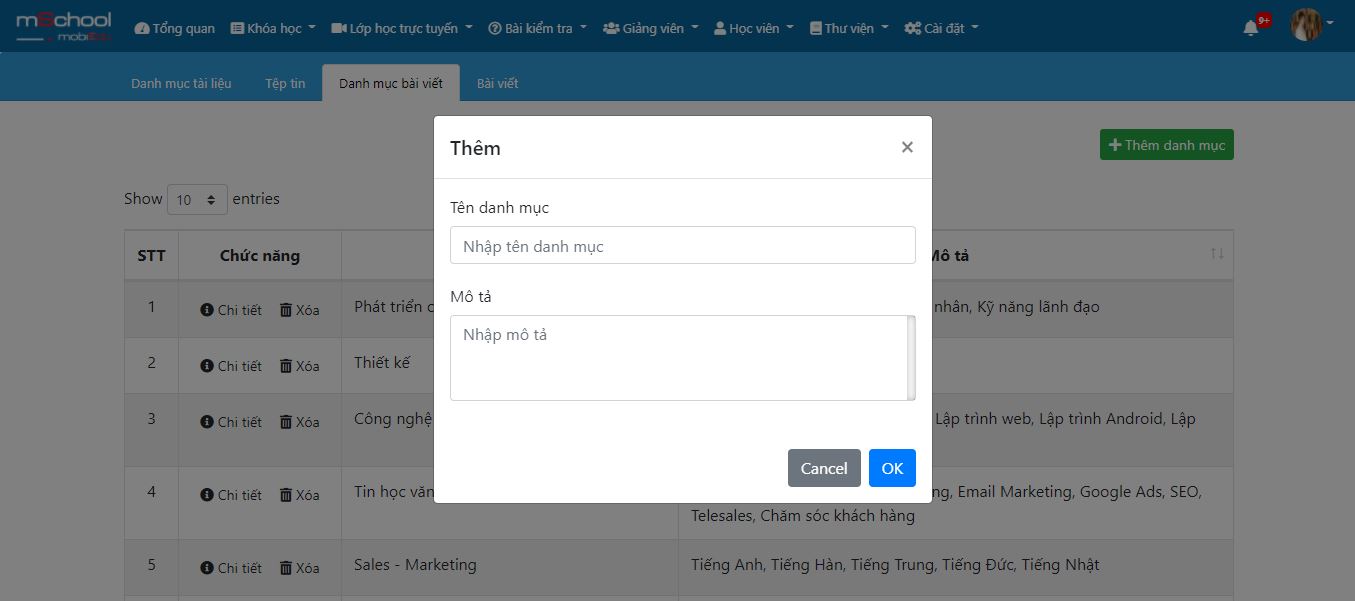The height and width of the screenshot is (601, 1355).
Task: Open Chi tiết for row 3
Action: [231, 422]
